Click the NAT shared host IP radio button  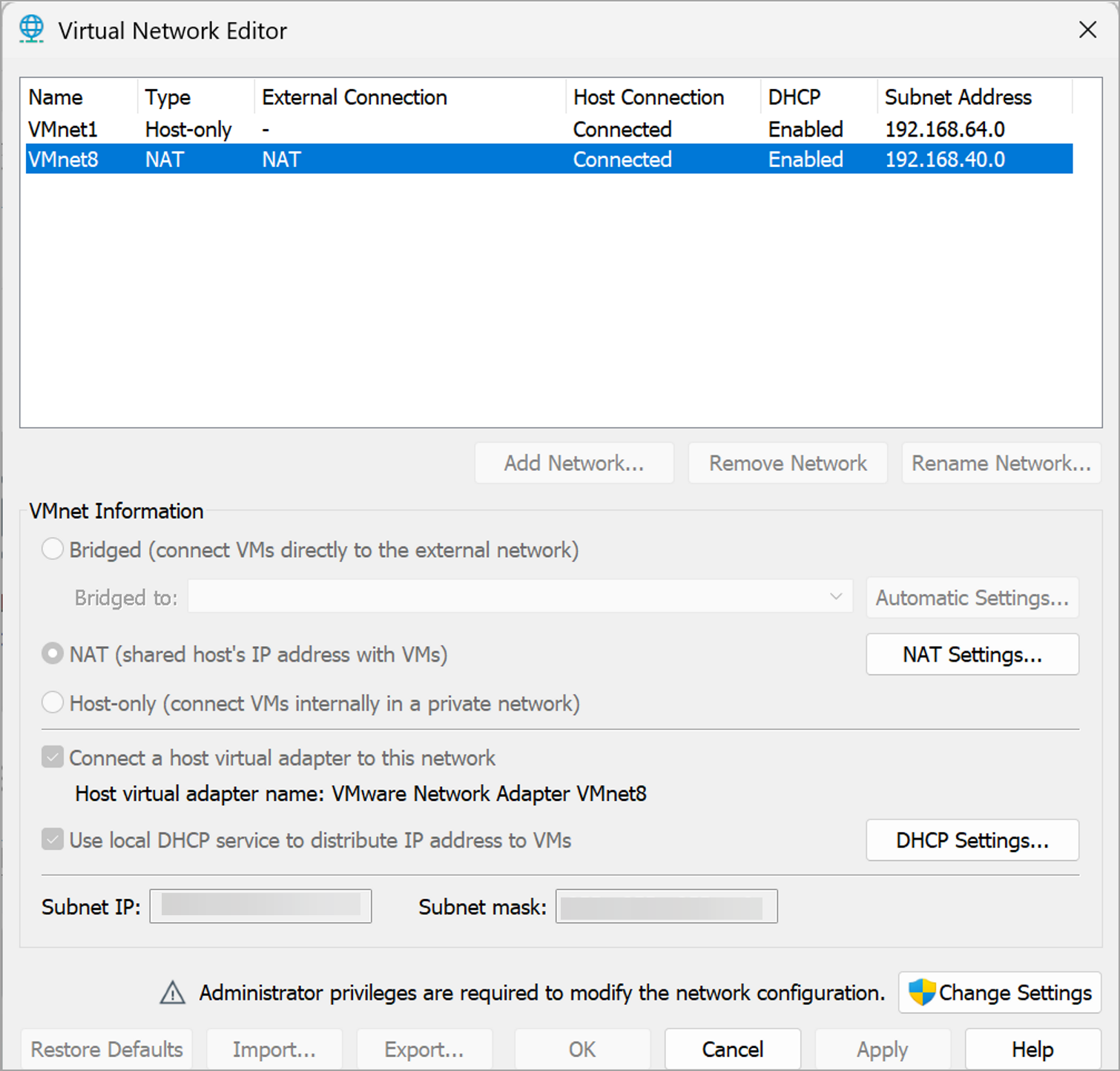[52, 653]
